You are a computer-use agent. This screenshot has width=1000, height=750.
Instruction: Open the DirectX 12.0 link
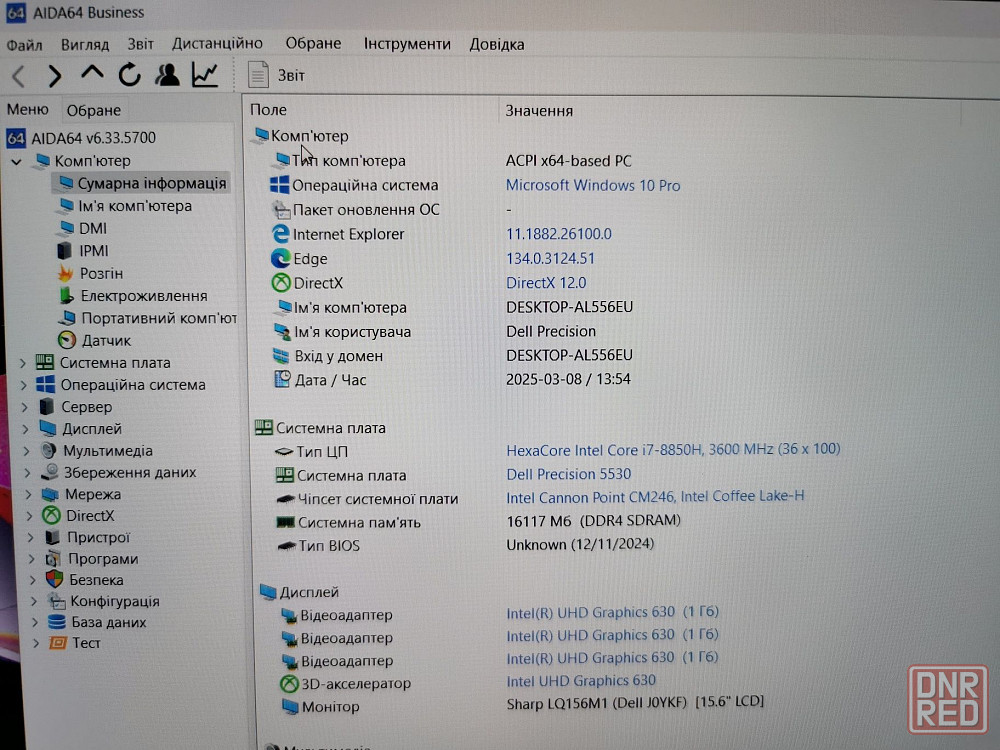pos(546,283)
